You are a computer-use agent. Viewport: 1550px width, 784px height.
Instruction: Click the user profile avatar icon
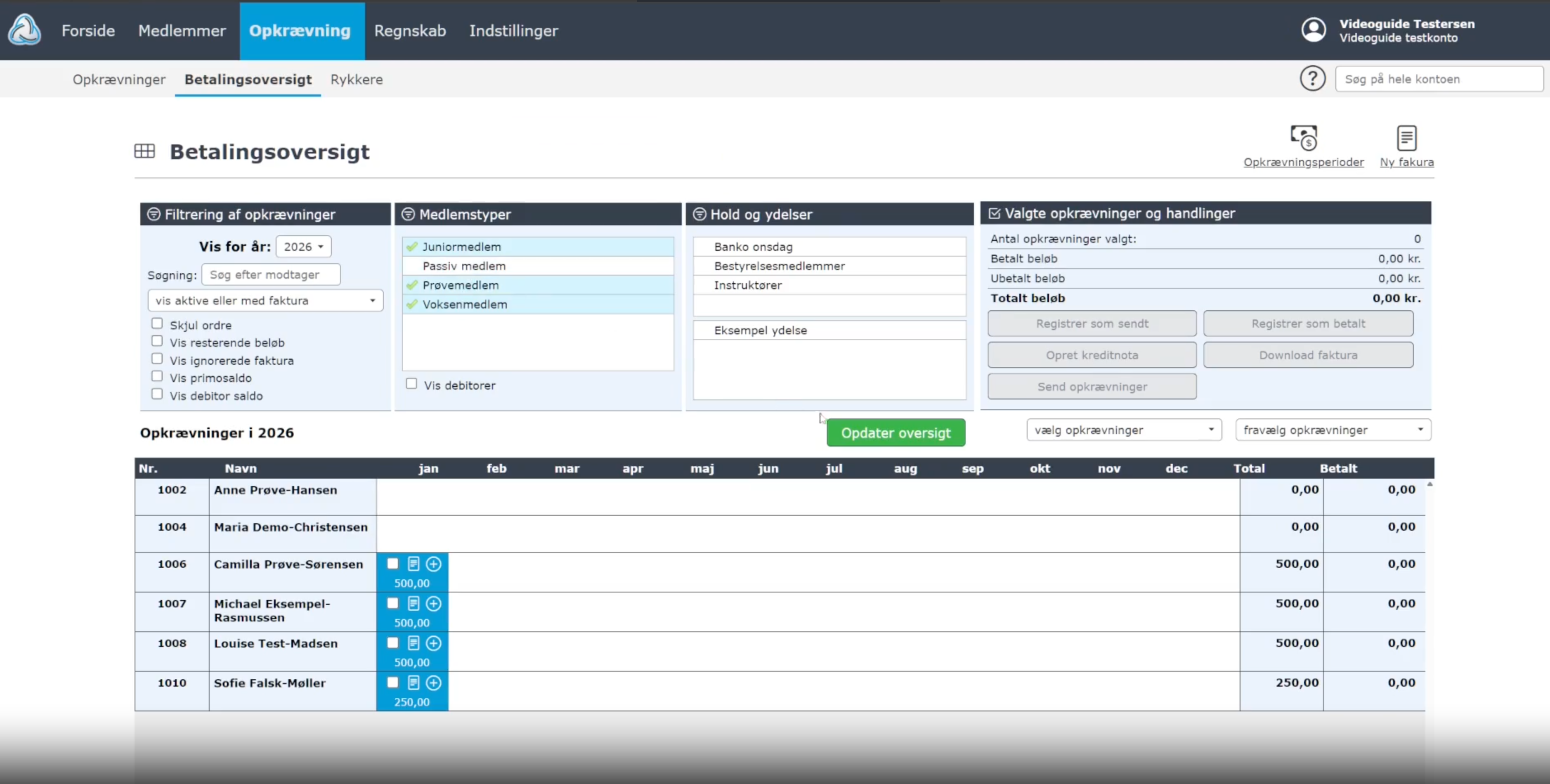pos(1314,30)
